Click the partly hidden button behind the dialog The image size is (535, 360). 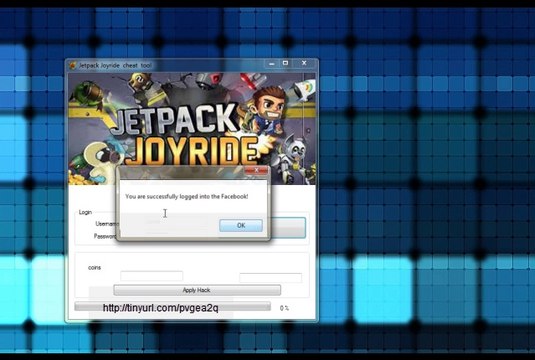(x=288, y=228)
